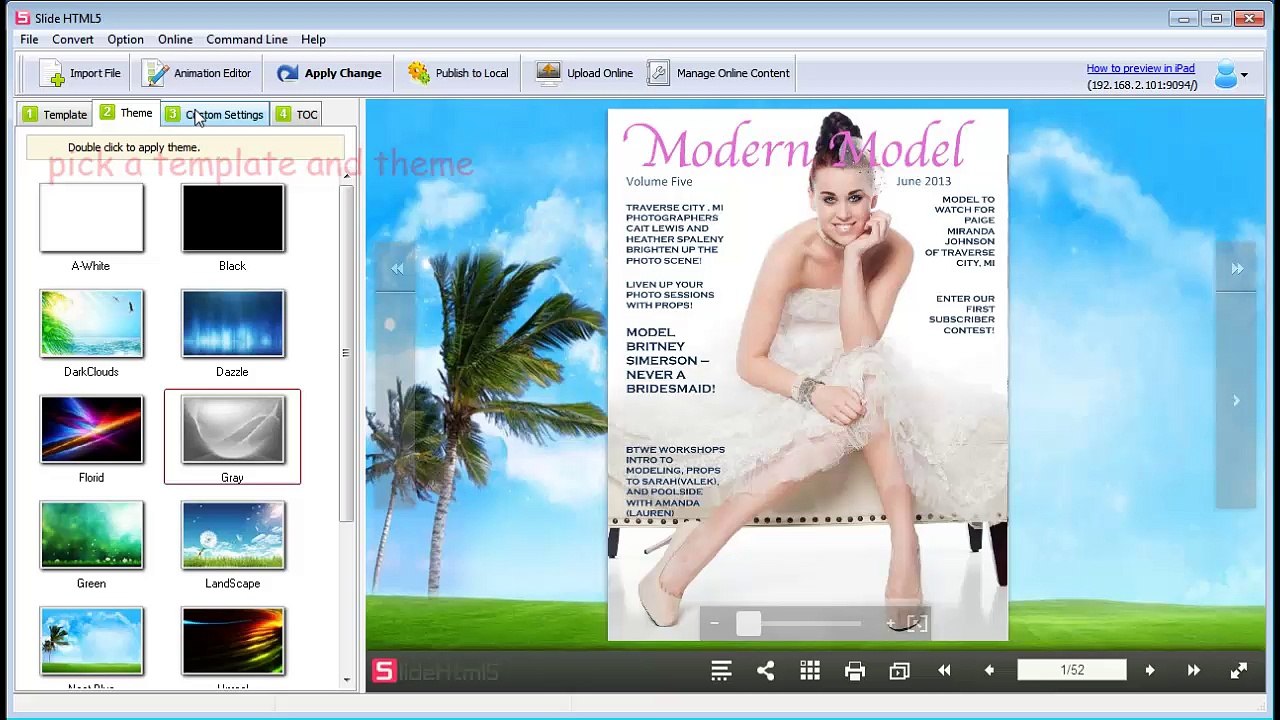Jump to the first page
This screenshot has width=1280, height=720.
pyautogui.click(x=944, y=670)
